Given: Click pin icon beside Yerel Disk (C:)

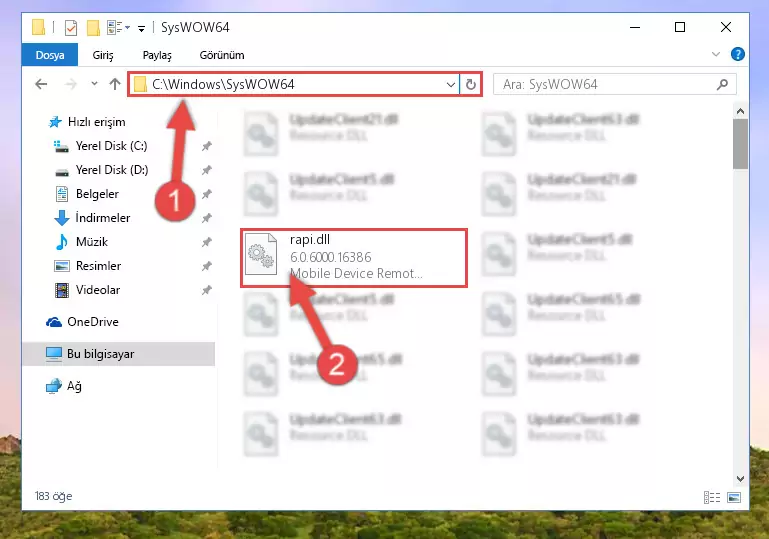Looking at the screenshot, I should coord(206,146).
